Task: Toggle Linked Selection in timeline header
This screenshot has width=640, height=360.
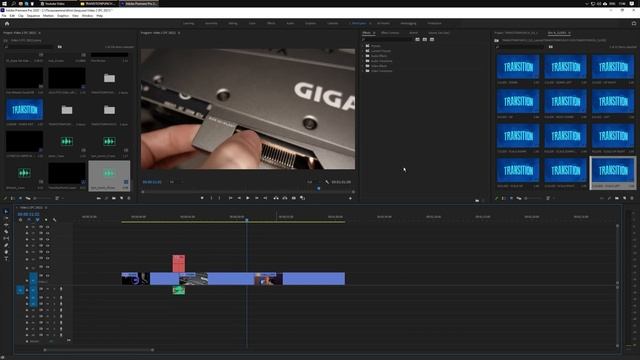Action: (37, 220)
